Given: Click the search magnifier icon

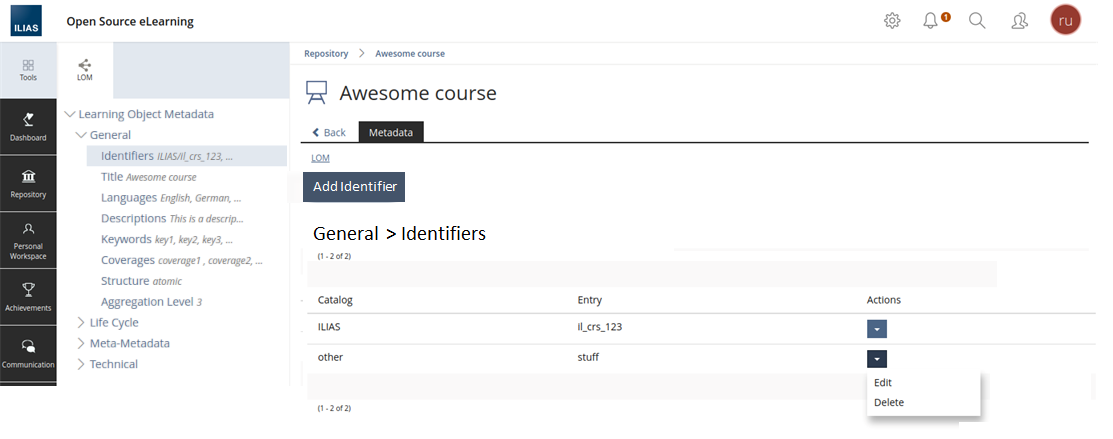Looking at the screenshot, I should tap(978, 21).
